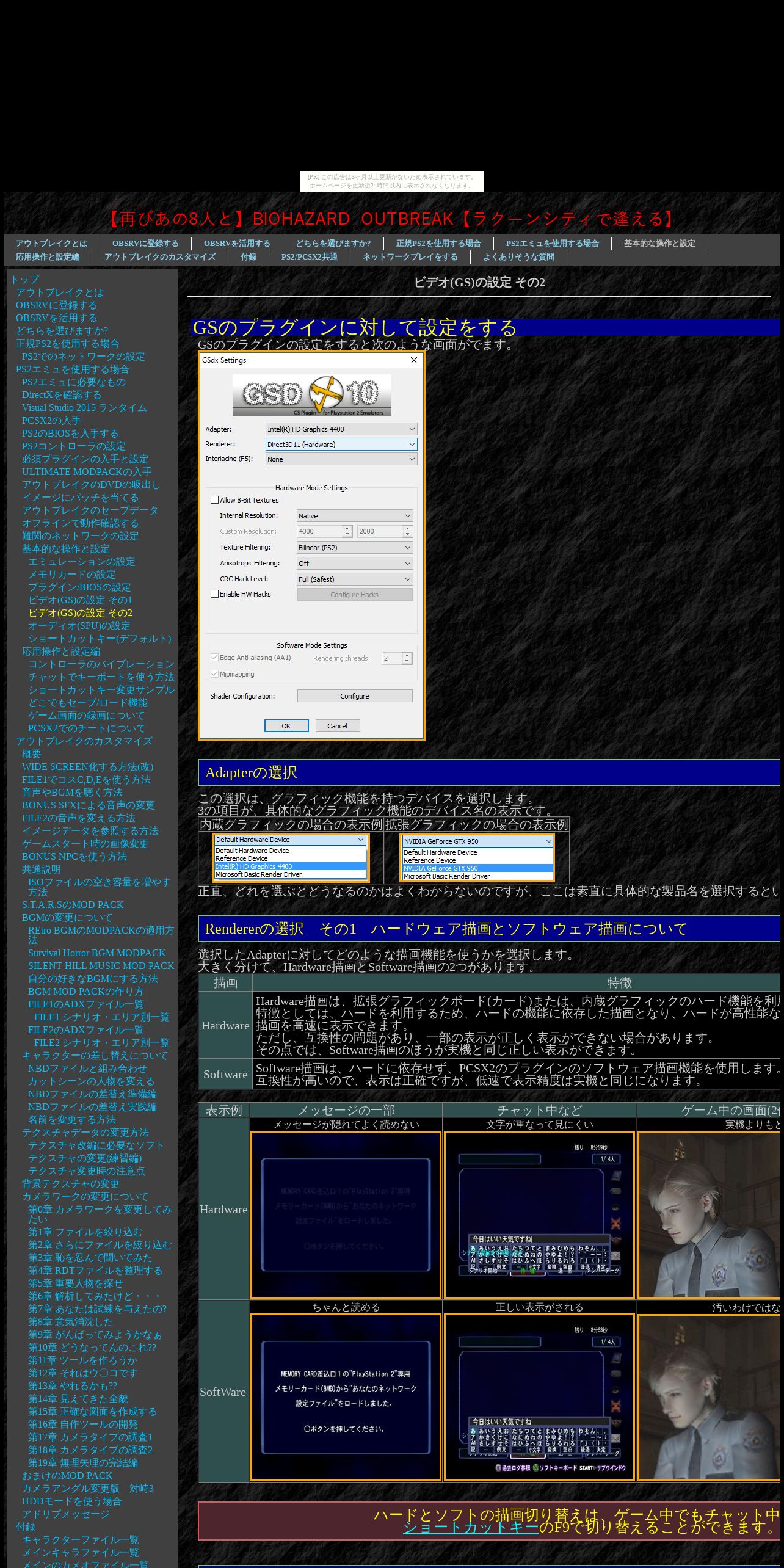Open top nav item ネットワークプレイをする
Viewport: 784px width, 1568px height.
click(410, 257)
